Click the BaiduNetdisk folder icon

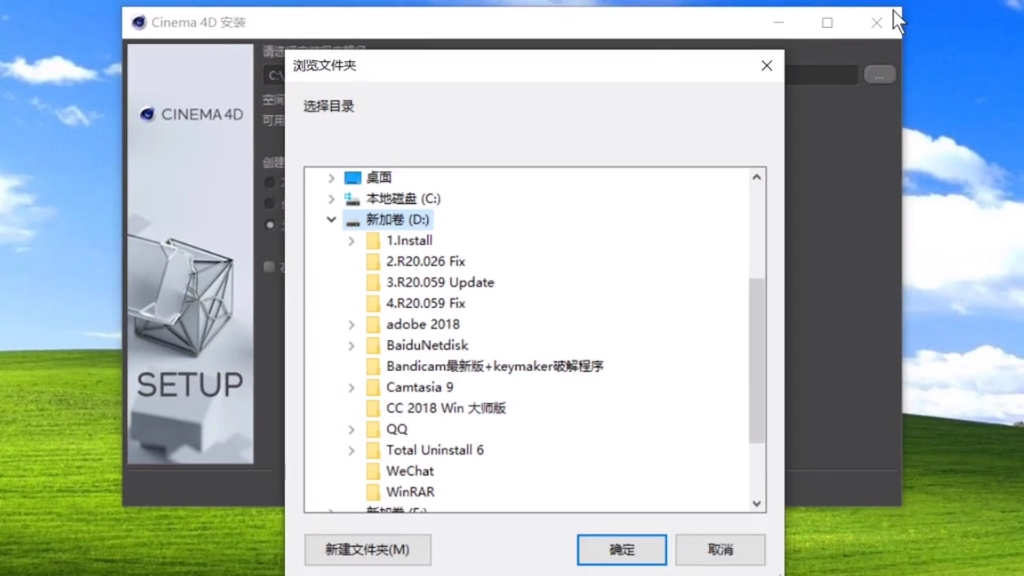point(375,345)
